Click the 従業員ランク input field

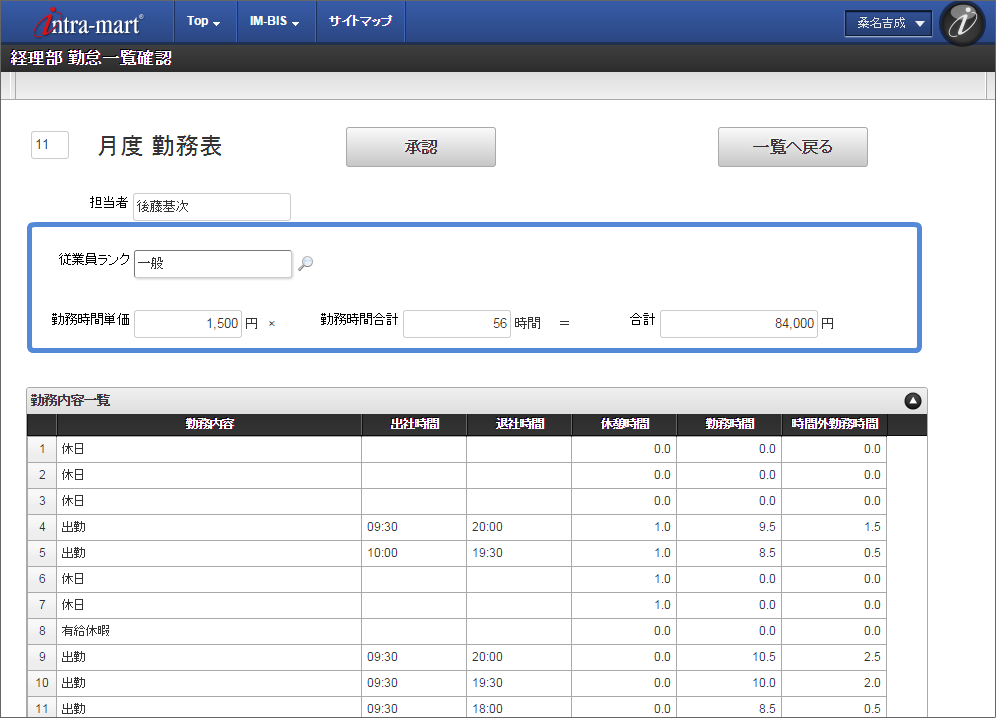pos(213,263)
